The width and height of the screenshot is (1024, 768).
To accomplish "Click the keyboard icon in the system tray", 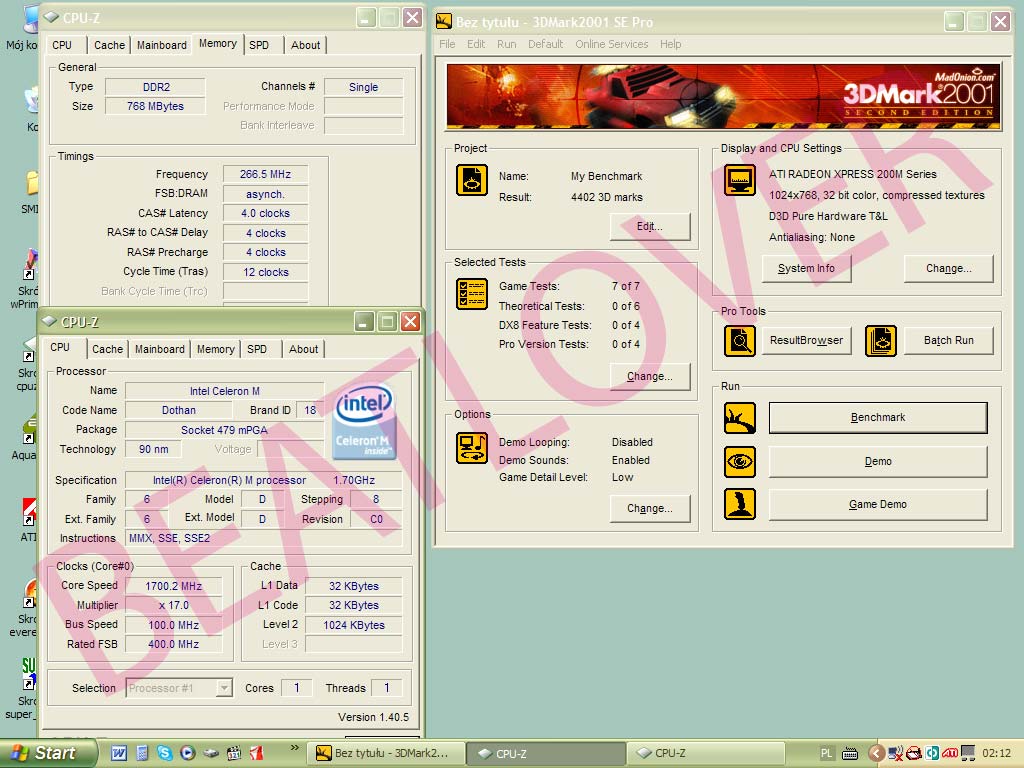I will click(x=850, y=754).
